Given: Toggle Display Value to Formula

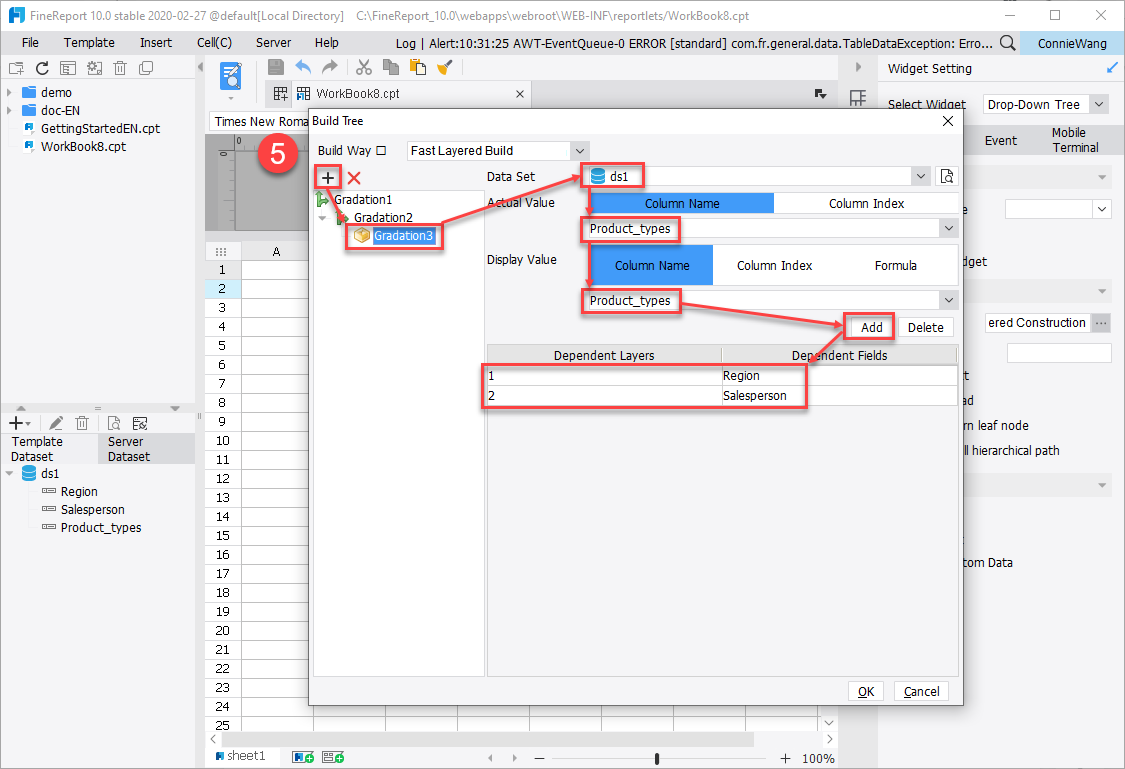Looking at the screenshot, I should [895, 265].
